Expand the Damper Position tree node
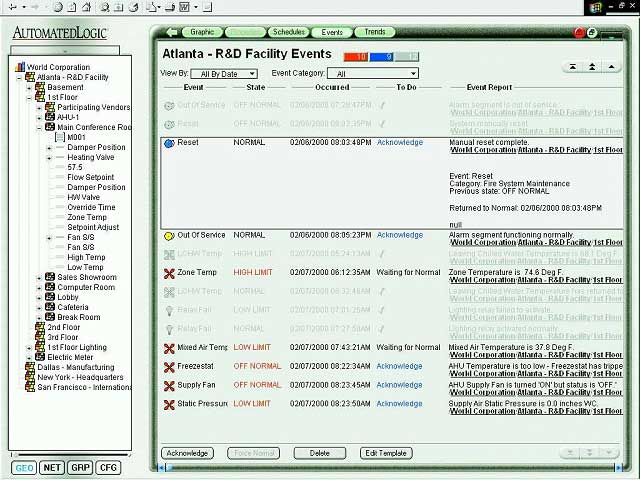 (x=49, y=148)
